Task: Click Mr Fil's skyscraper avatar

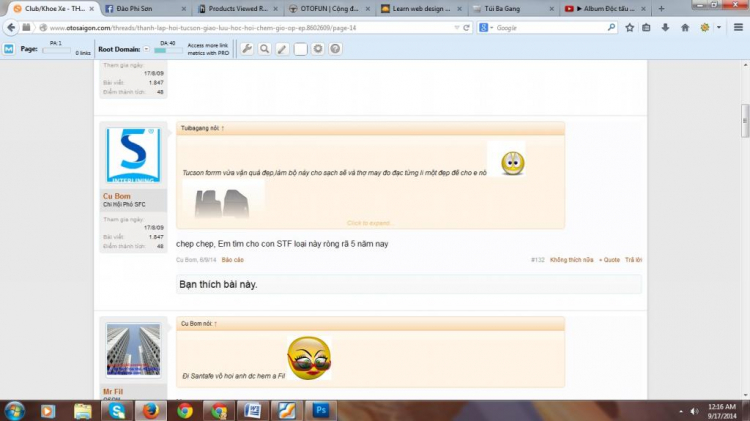Action: pyautogui.click(x=133, y=350)
